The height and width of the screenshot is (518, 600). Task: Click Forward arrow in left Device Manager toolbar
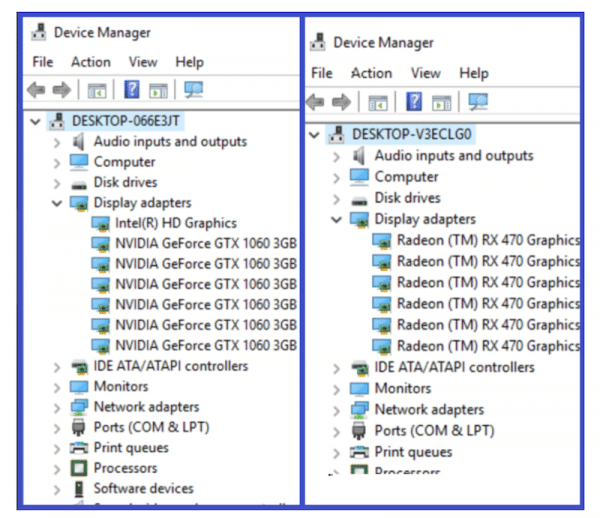click(x=62, y=90)
